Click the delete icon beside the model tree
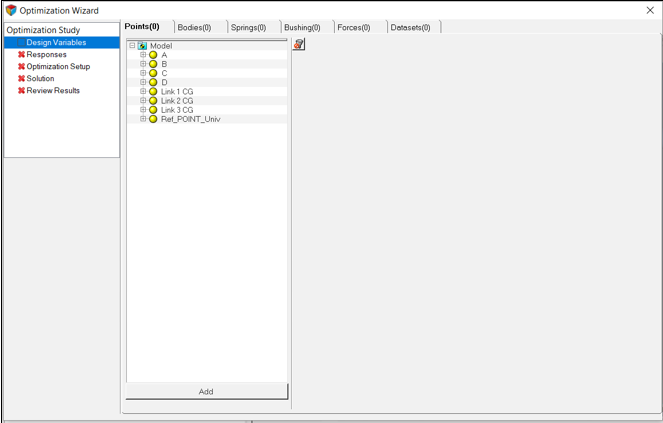 click(299, 45)
